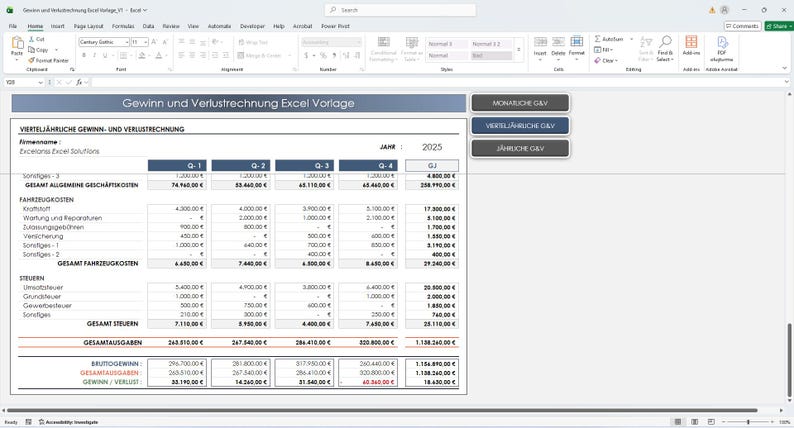Open the File menu
This screenshot has height=428, width=794.
pos(13,26)
